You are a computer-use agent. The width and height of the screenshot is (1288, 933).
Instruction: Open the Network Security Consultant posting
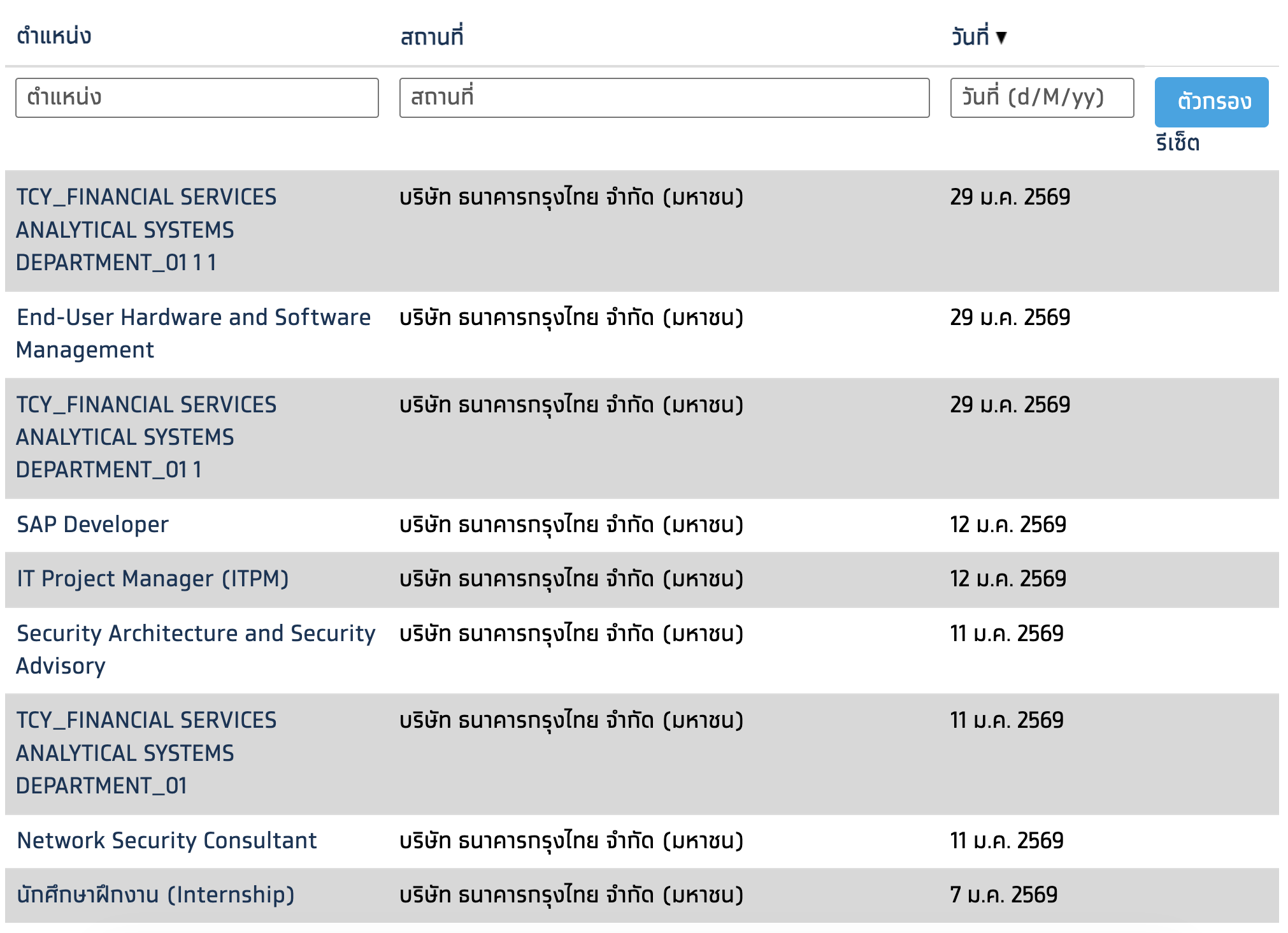tap(167, 841)
